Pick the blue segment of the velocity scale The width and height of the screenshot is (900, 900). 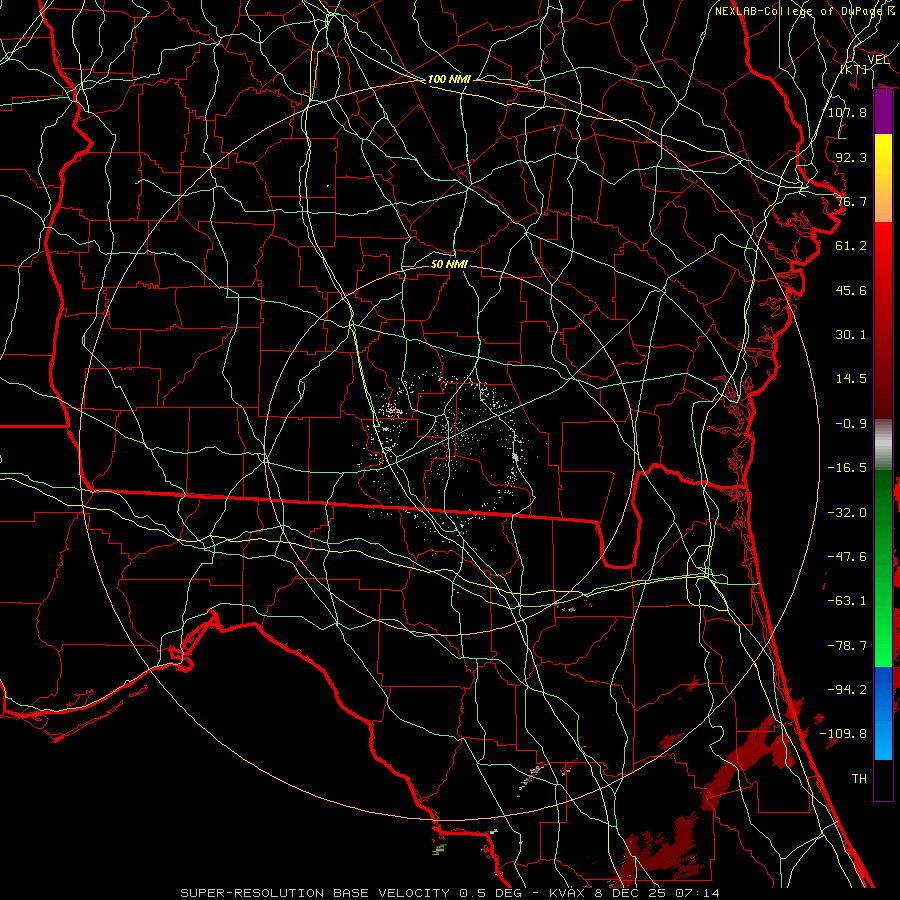tap(883, 713)
